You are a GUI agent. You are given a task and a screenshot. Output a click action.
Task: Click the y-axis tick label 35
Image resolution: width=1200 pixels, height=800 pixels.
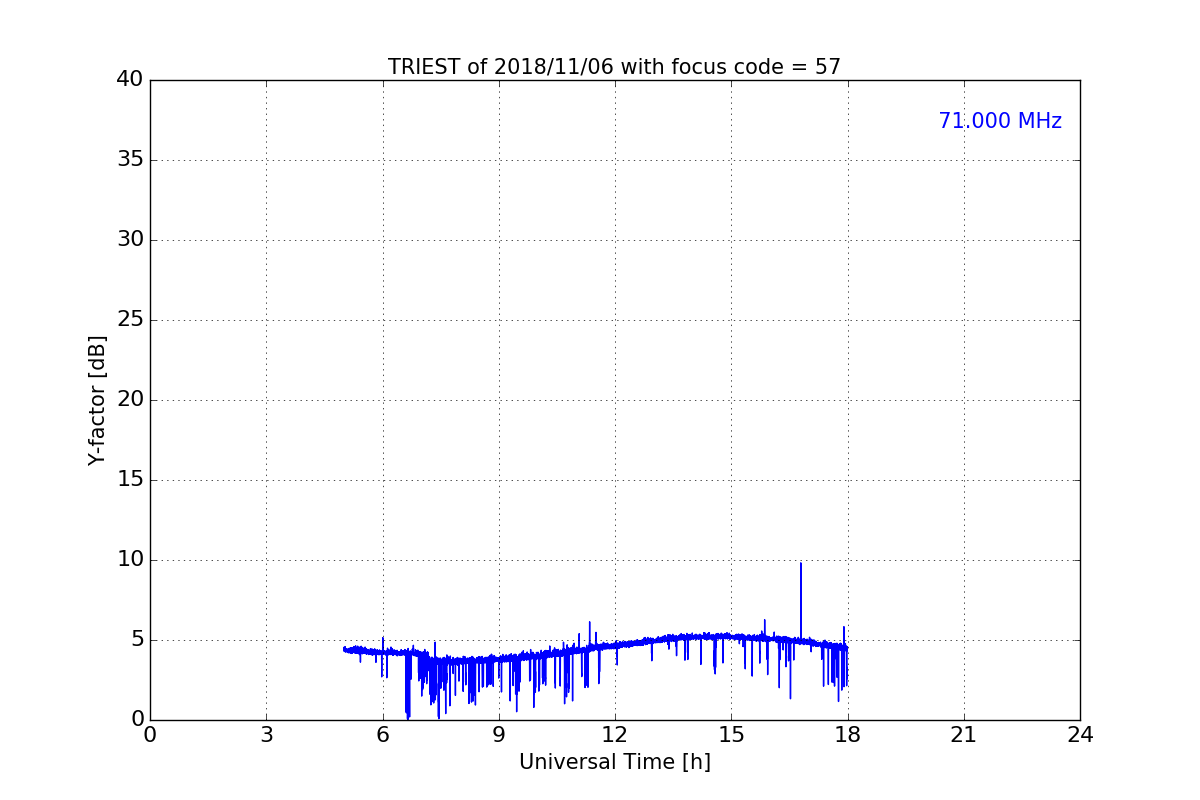pos(130,160)
